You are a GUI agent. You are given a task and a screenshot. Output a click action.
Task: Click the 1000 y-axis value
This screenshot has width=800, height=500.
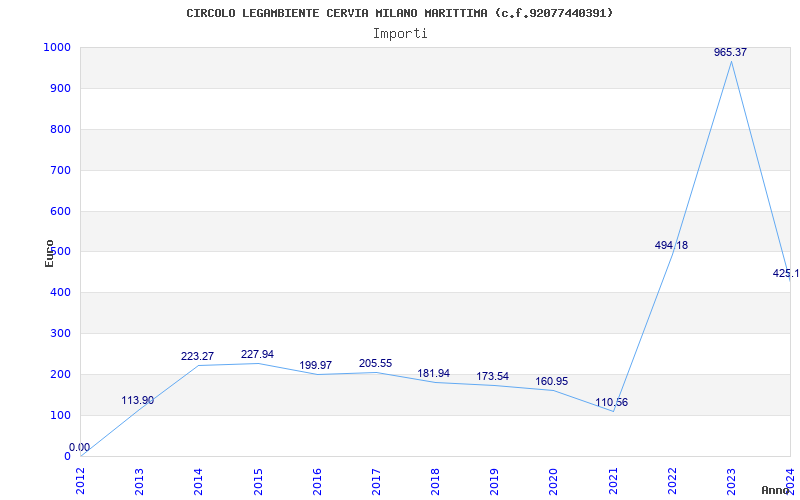click(x=56, y=47)
